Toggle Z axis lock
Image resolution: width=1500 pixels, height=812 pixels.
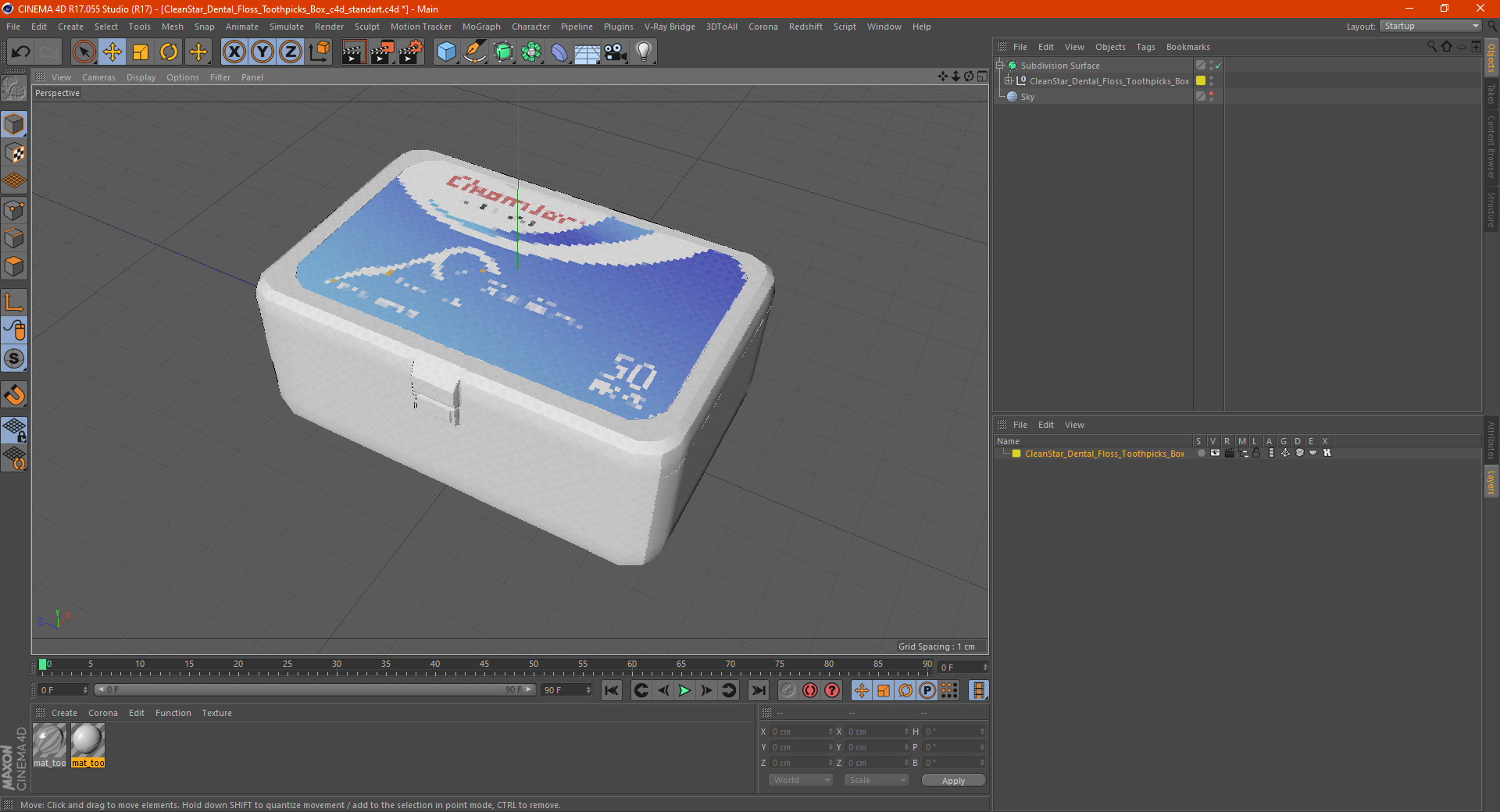point(291,52)
